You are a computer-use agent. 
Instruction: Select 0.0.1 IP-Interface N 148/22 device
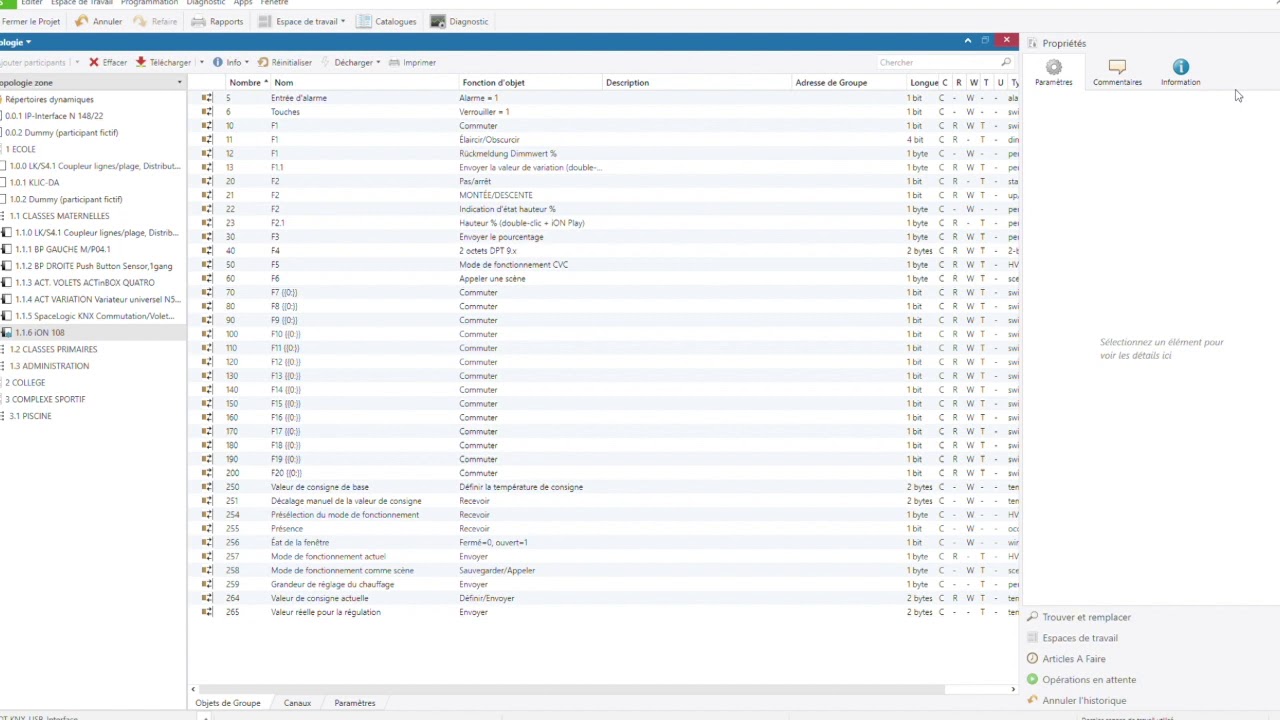pos(54,116)
